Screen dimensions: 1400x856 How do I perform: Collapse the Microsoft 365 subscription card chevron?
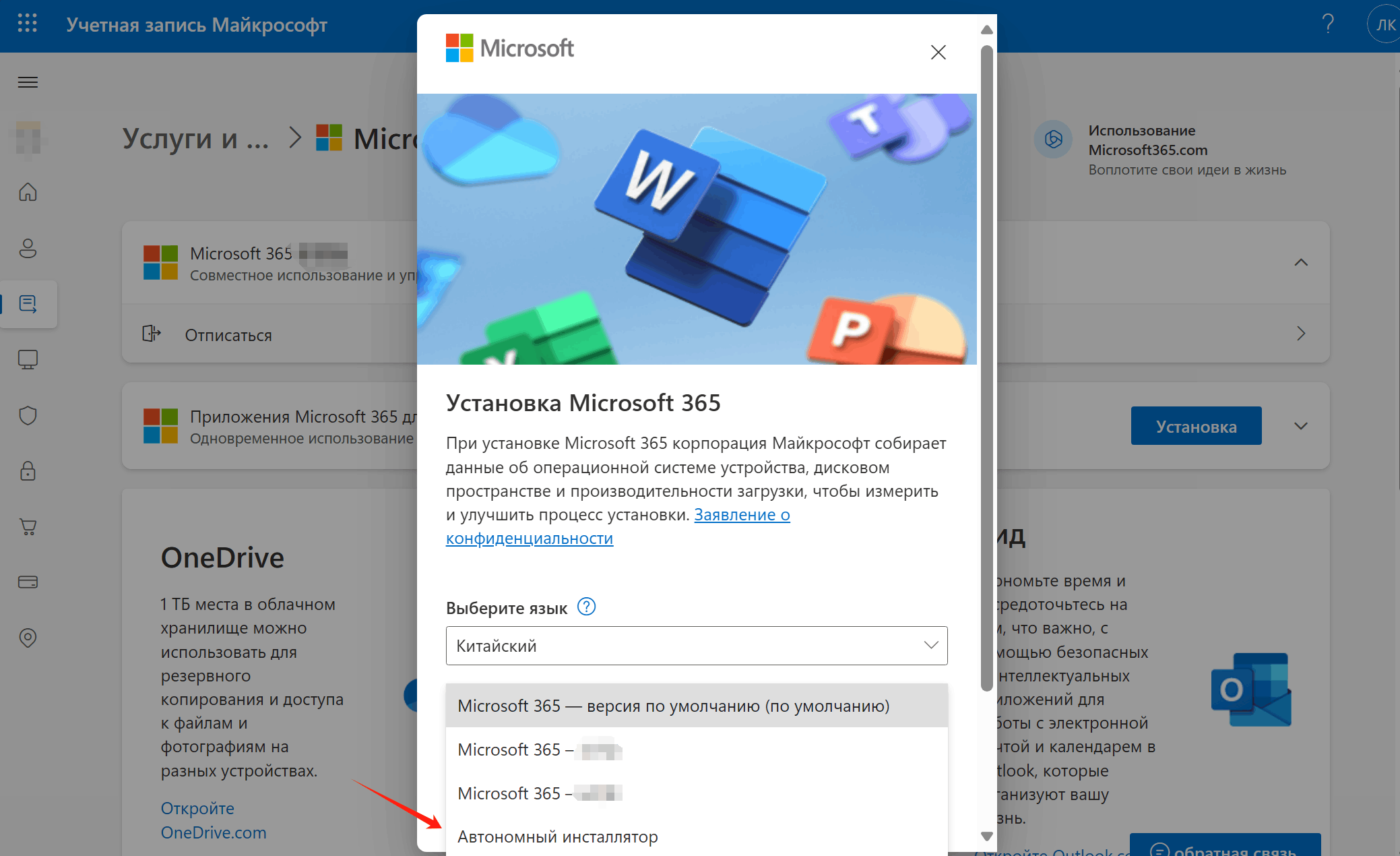pos(1301,262)
